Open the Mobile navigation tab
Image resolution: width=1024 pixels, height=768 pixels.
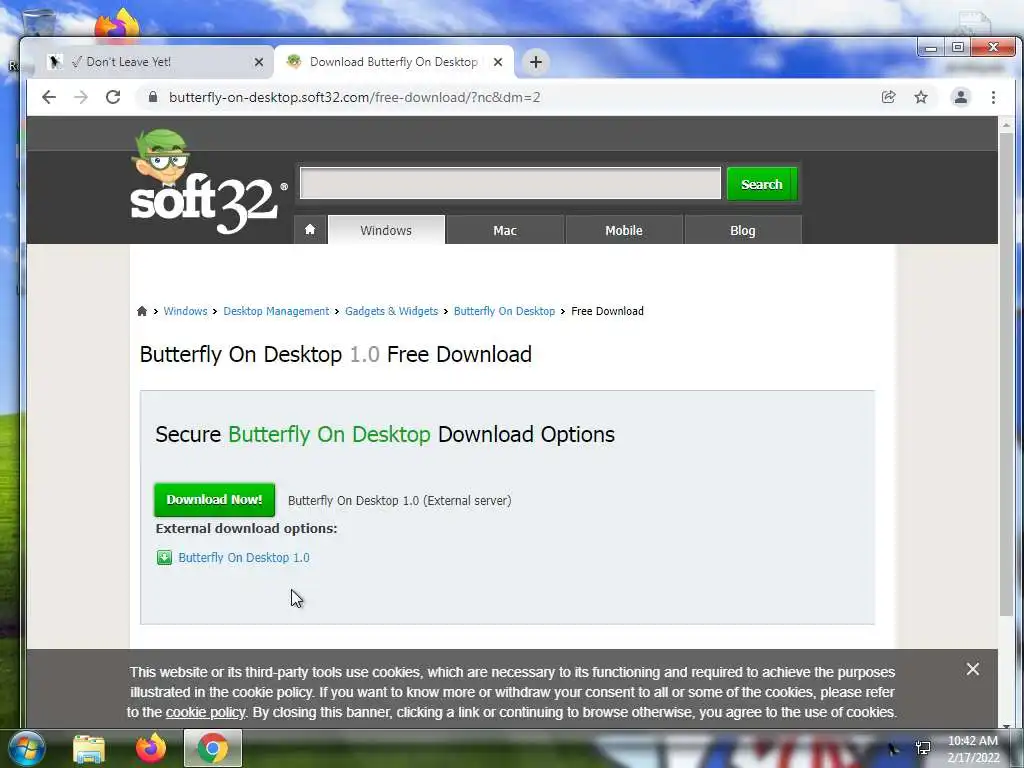(624, 230)
